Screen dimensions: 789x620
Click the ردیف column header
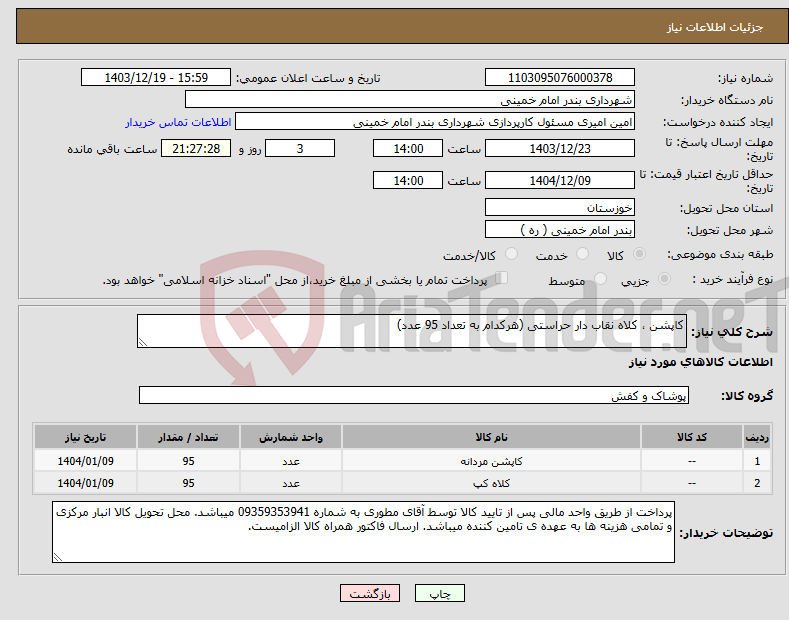[x=757, y=437]
